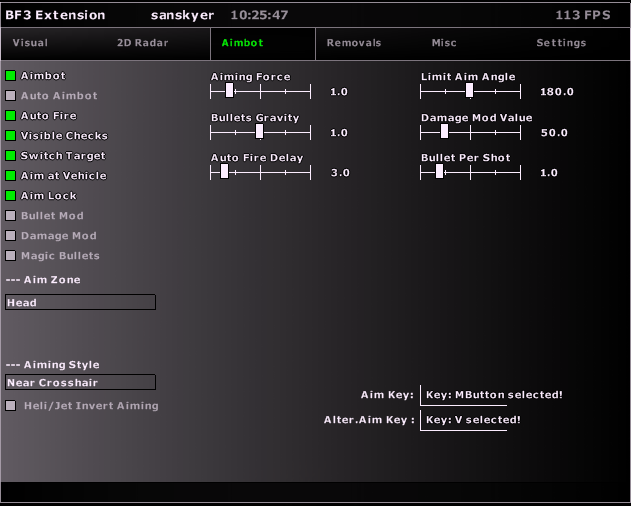
Task: Click the 10:25:47 clock text
Action: [x=259, y=15]
